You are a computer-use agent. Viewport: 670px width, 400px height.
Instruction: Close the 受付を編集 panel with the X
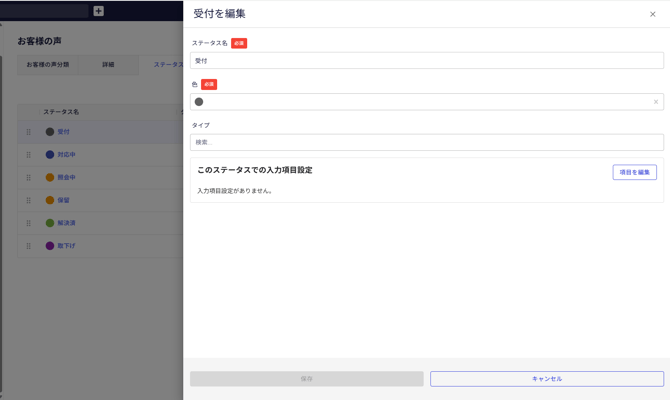tap(653, 14)
